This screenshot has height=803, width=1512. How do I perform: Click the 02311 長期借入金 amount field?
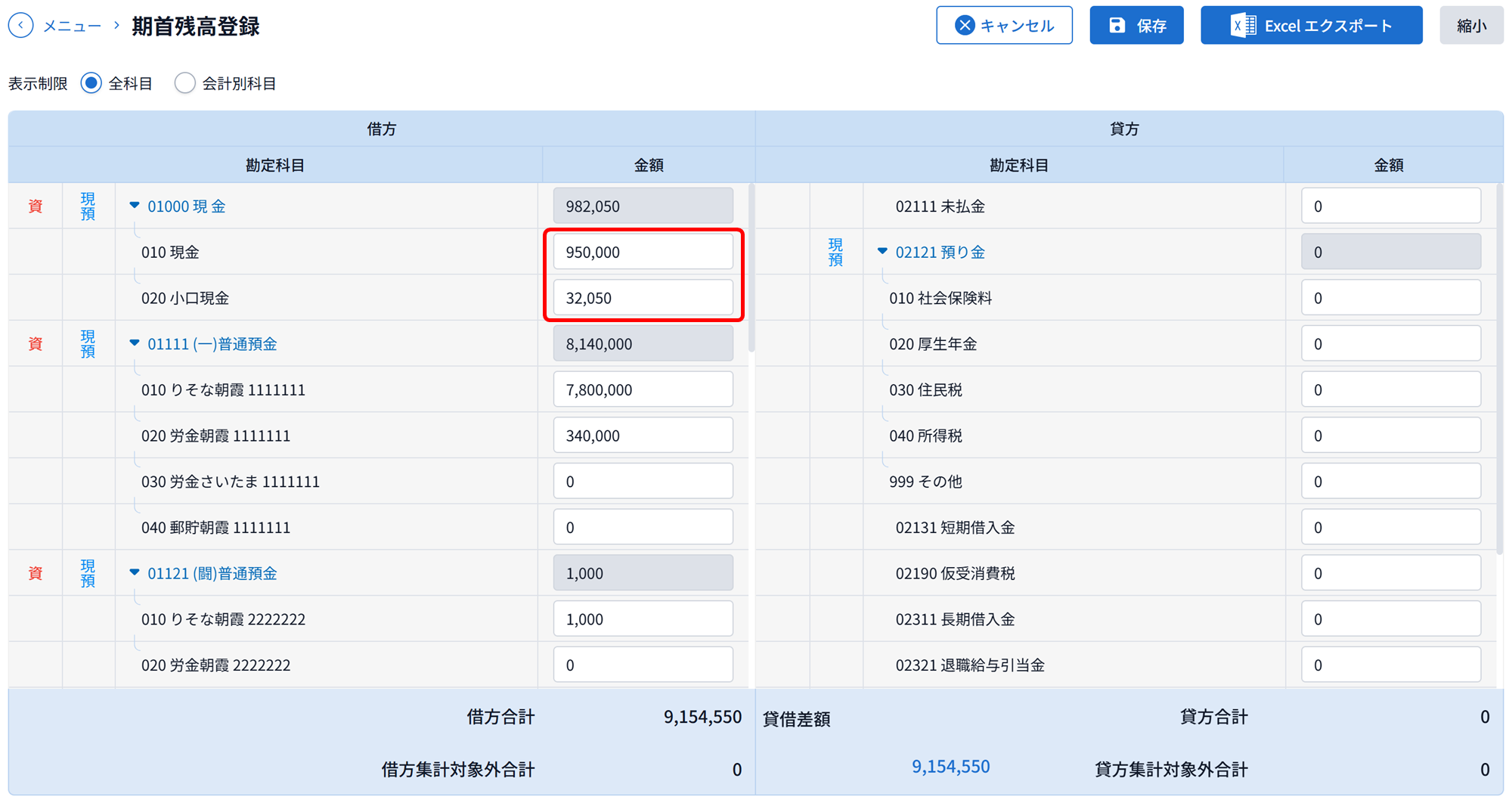pyautogui.click(x=1390, y=619)
